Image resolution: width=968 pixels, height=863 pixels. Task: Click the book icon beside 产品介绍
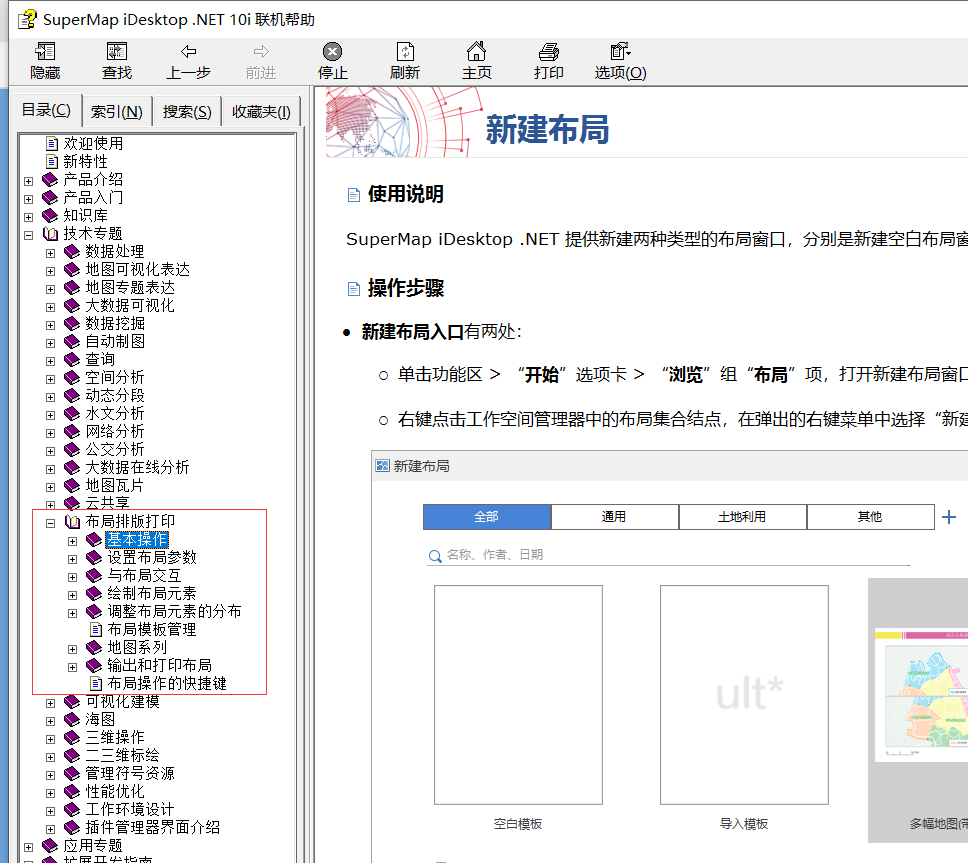(50, 180)
